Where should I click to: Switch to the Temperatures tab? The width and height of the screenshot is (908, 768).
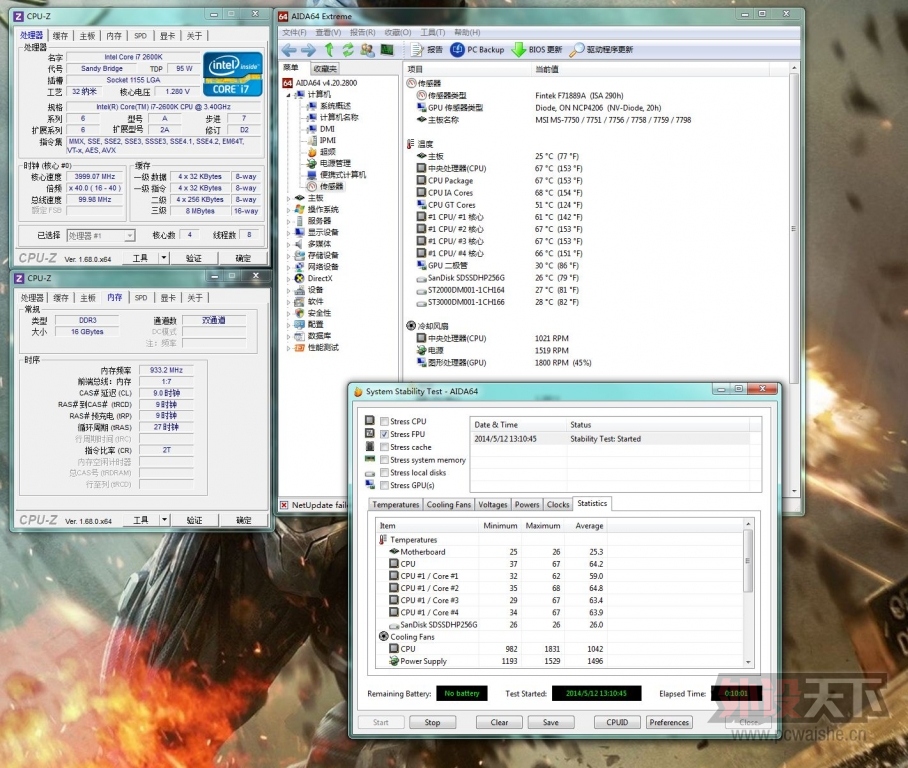396,504
